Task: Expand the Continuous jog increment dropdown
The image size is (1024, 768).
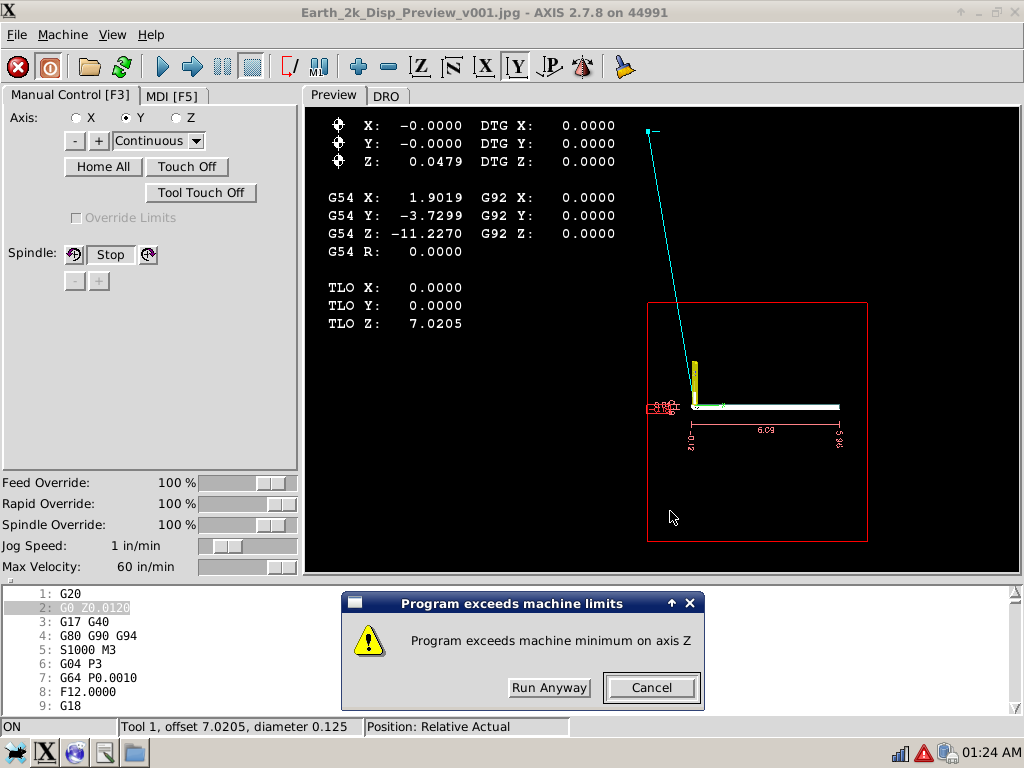Action: [x=196, y=141]
